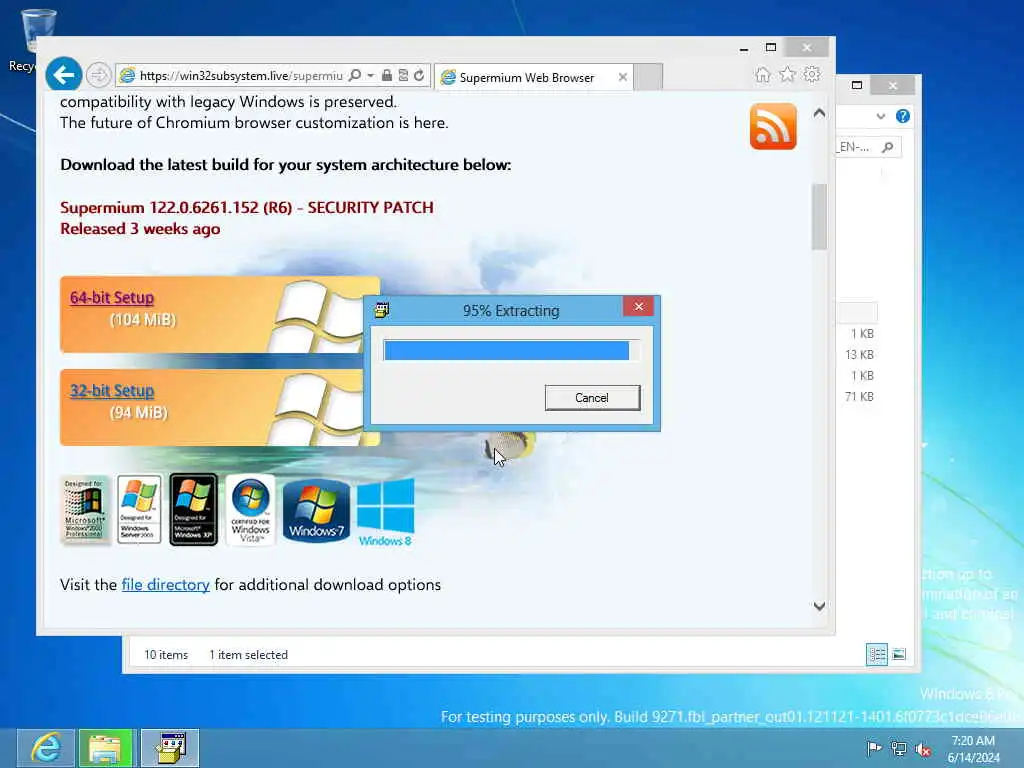Click the Windows Server 2003 logo badge
The width and height of the screenshot is (1024, 768).
pyautogui.click(x=139, y=510)
